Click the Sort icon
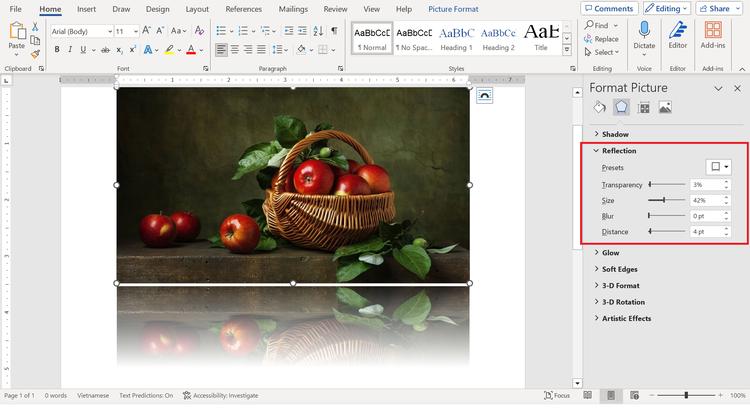This screenshot has height=416, width=750. point(318,31)
